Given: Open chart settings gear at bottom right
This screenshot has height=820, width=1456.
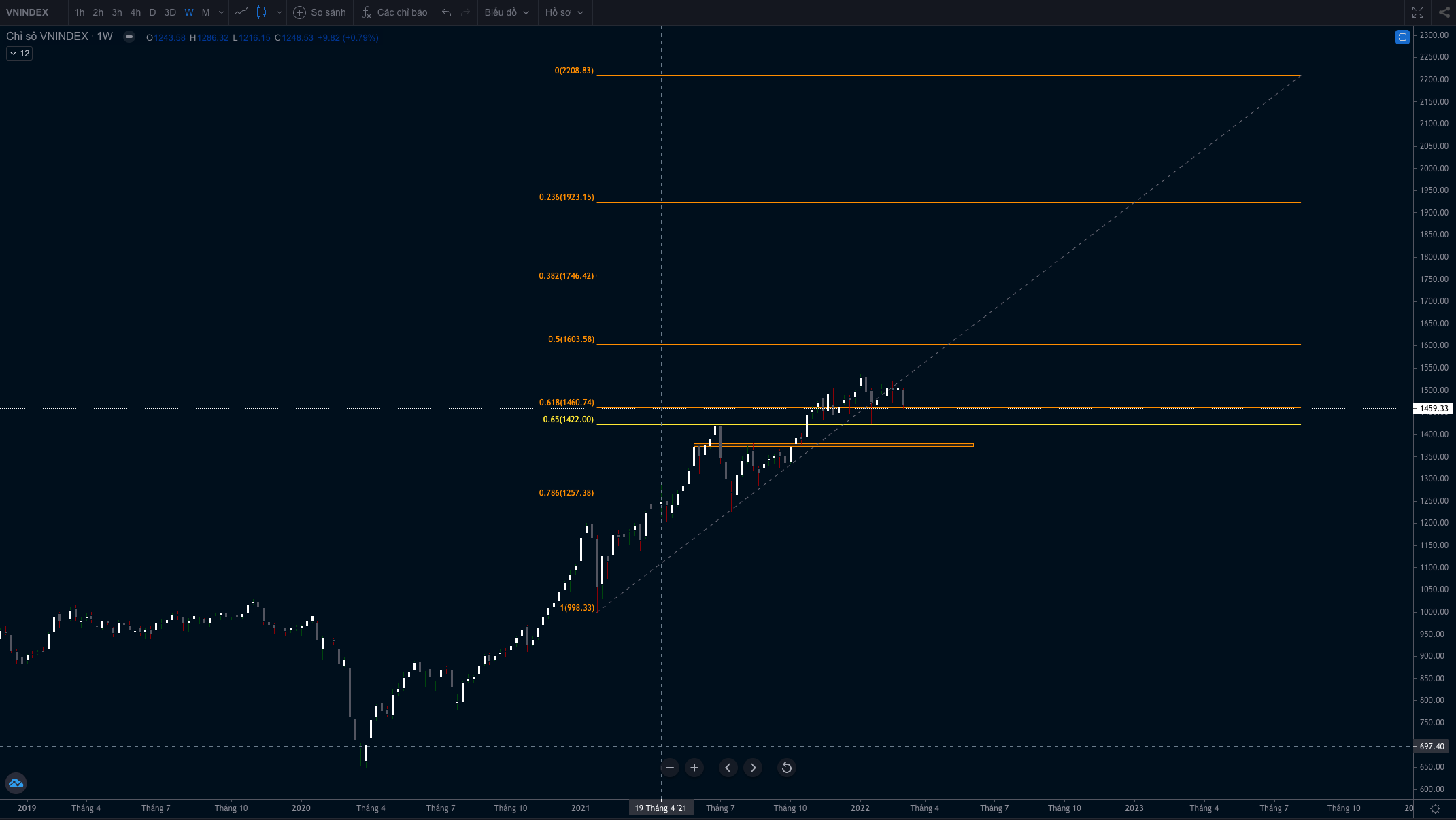Looking at the screenshot, I should click(x=1436, y=808).
